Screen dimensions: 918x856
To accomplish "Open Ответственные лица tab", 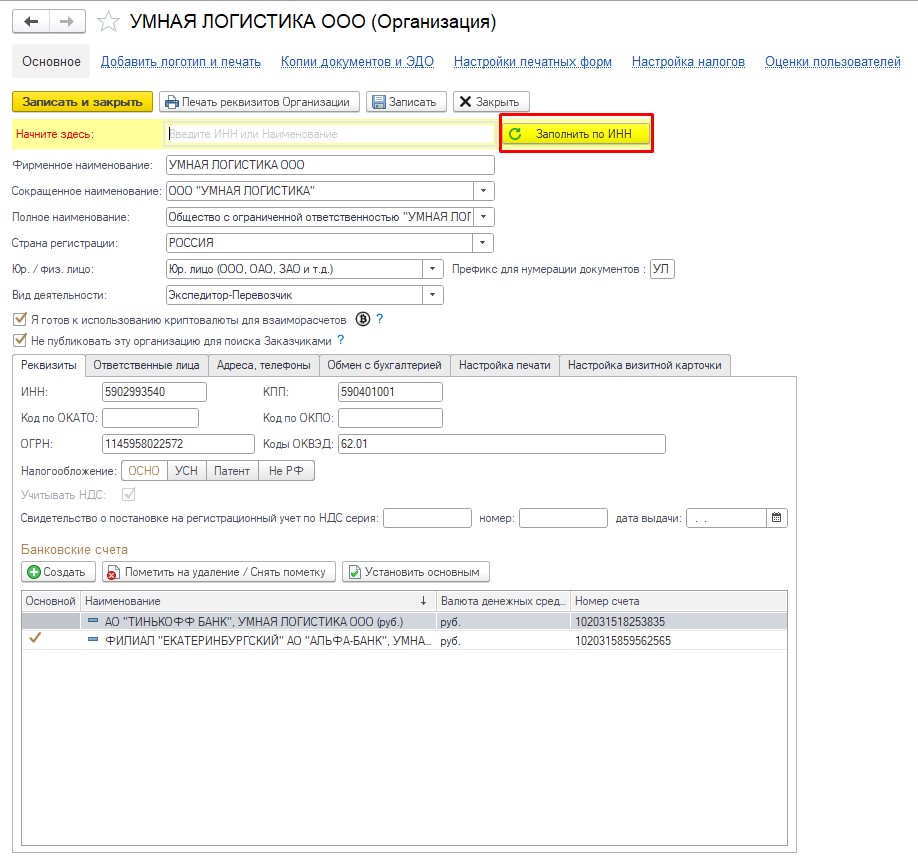I will (x=146, y=365).
